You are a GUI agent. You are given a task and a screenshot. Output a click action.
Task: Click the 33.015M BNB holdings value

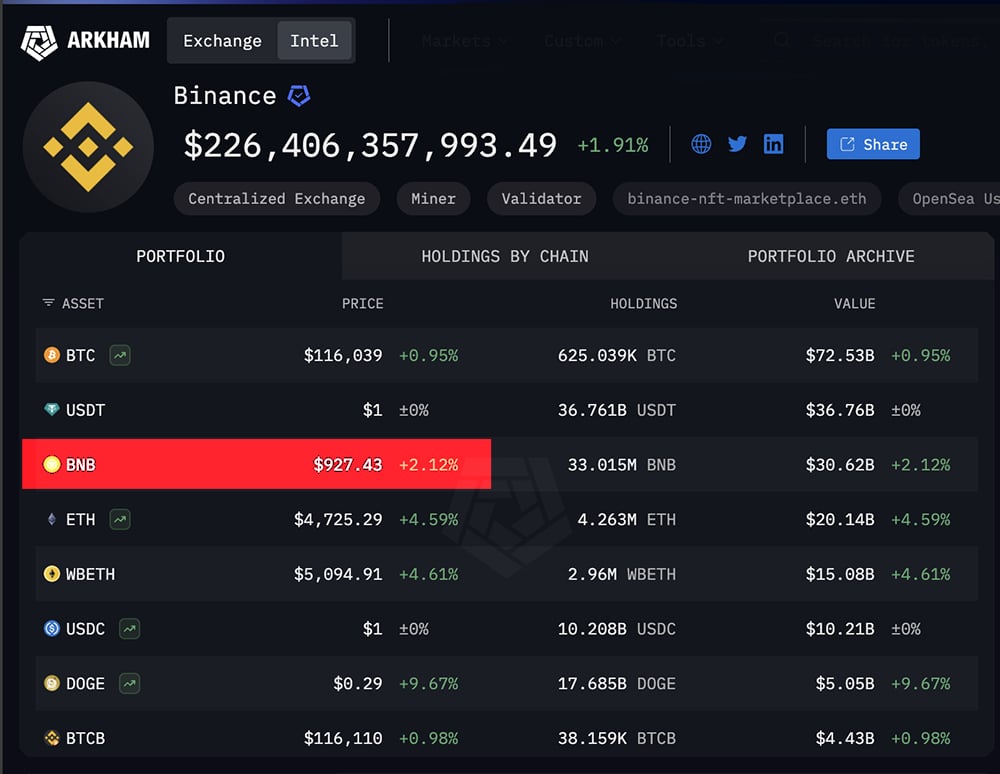pos(622,465)
